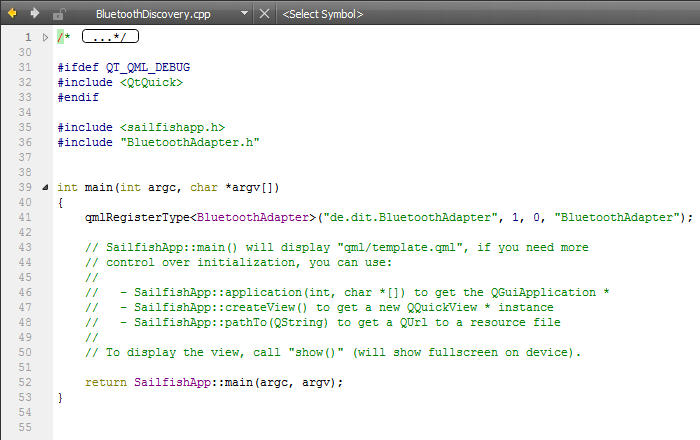Go back with the yellow left arrow
This screenshot has height=440, width=700.
tap(12, 13)
